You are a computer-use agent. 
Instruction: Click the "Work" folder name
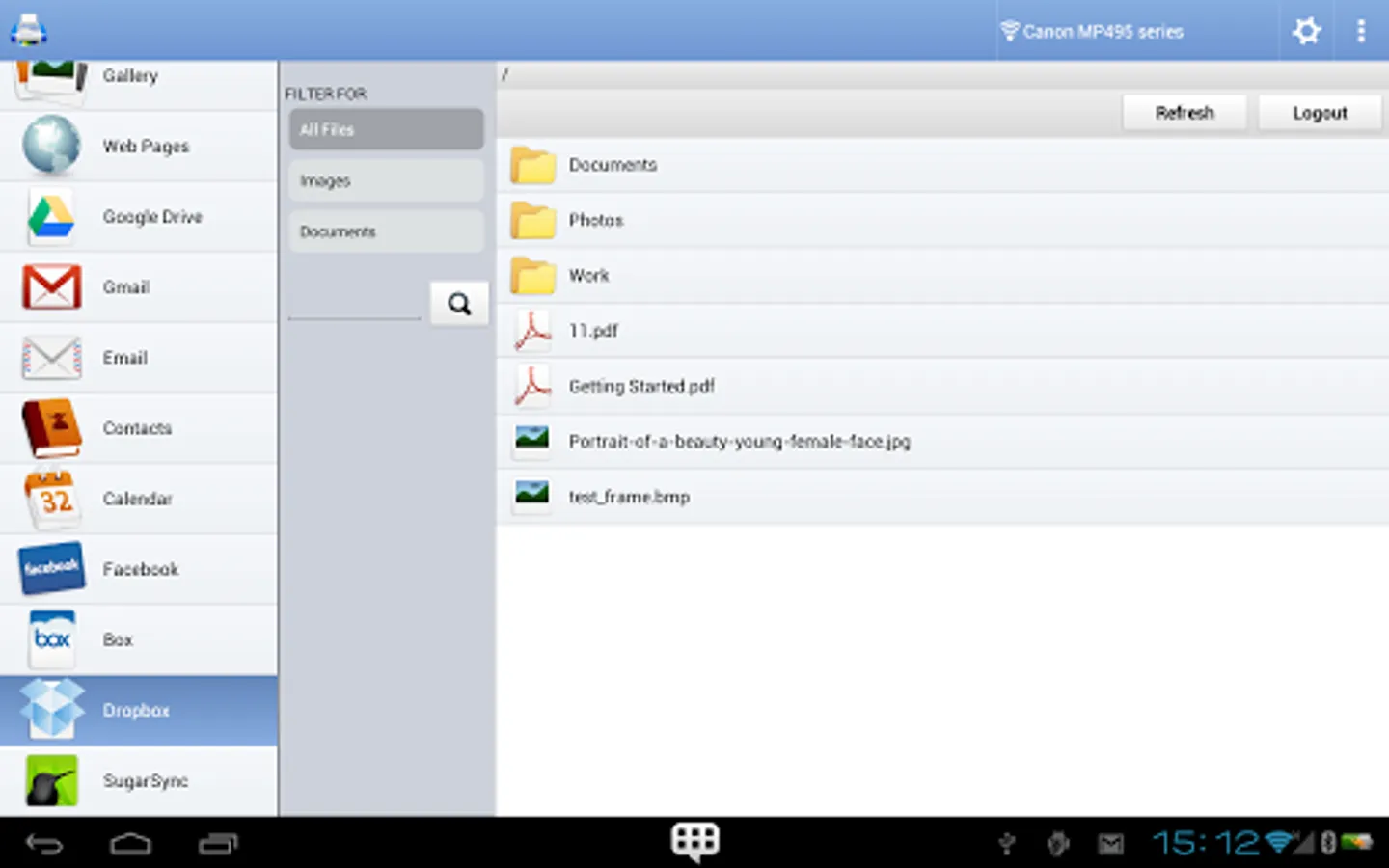588,276
